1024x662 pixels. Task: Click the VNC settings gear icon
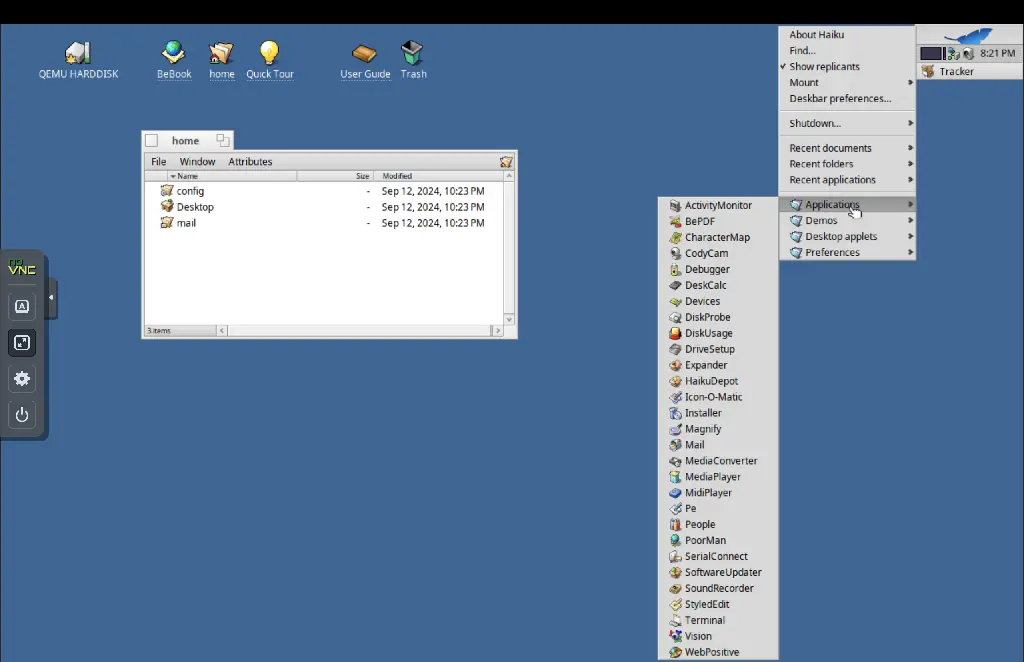(x=22, y=379)
